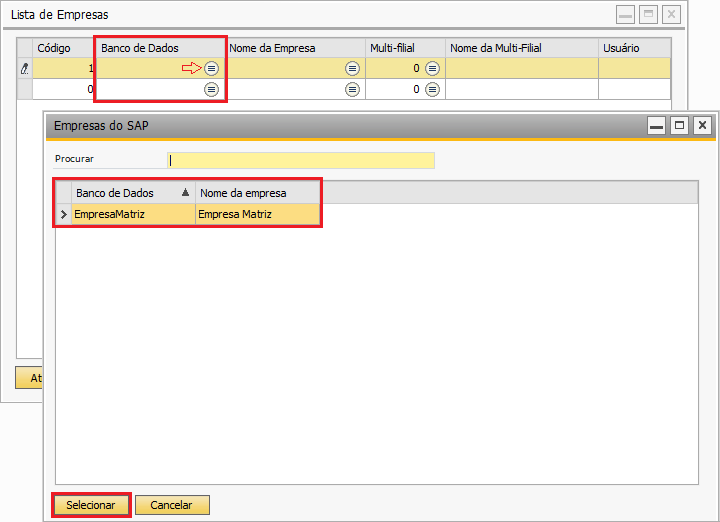Focus the Procurar search field
The width and height of the screenshot is (720, 522).
pos(301,160)
